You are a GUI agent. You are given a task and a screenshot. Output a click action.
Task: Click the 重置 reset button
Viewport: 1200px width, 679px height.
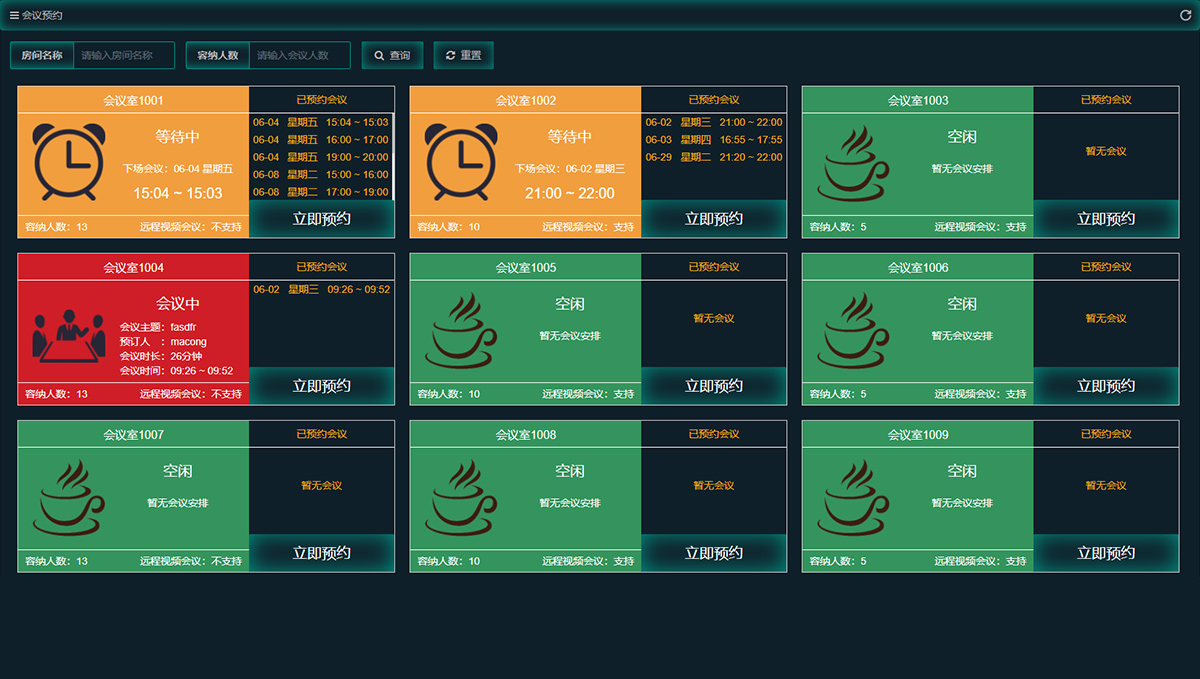(x=463, y=55)
